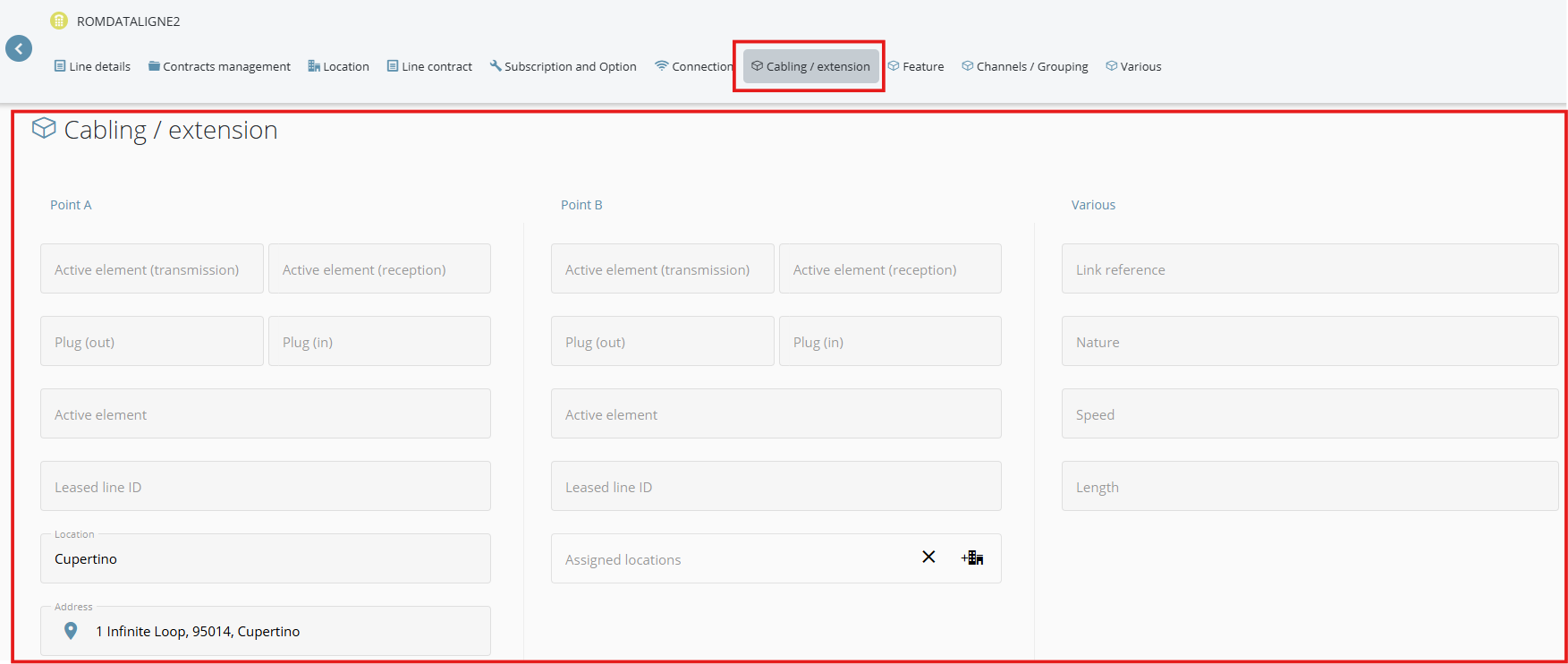Clear assigned locations with the X icon
Viewport: 1568px width, 664px height.
point(928,558)
